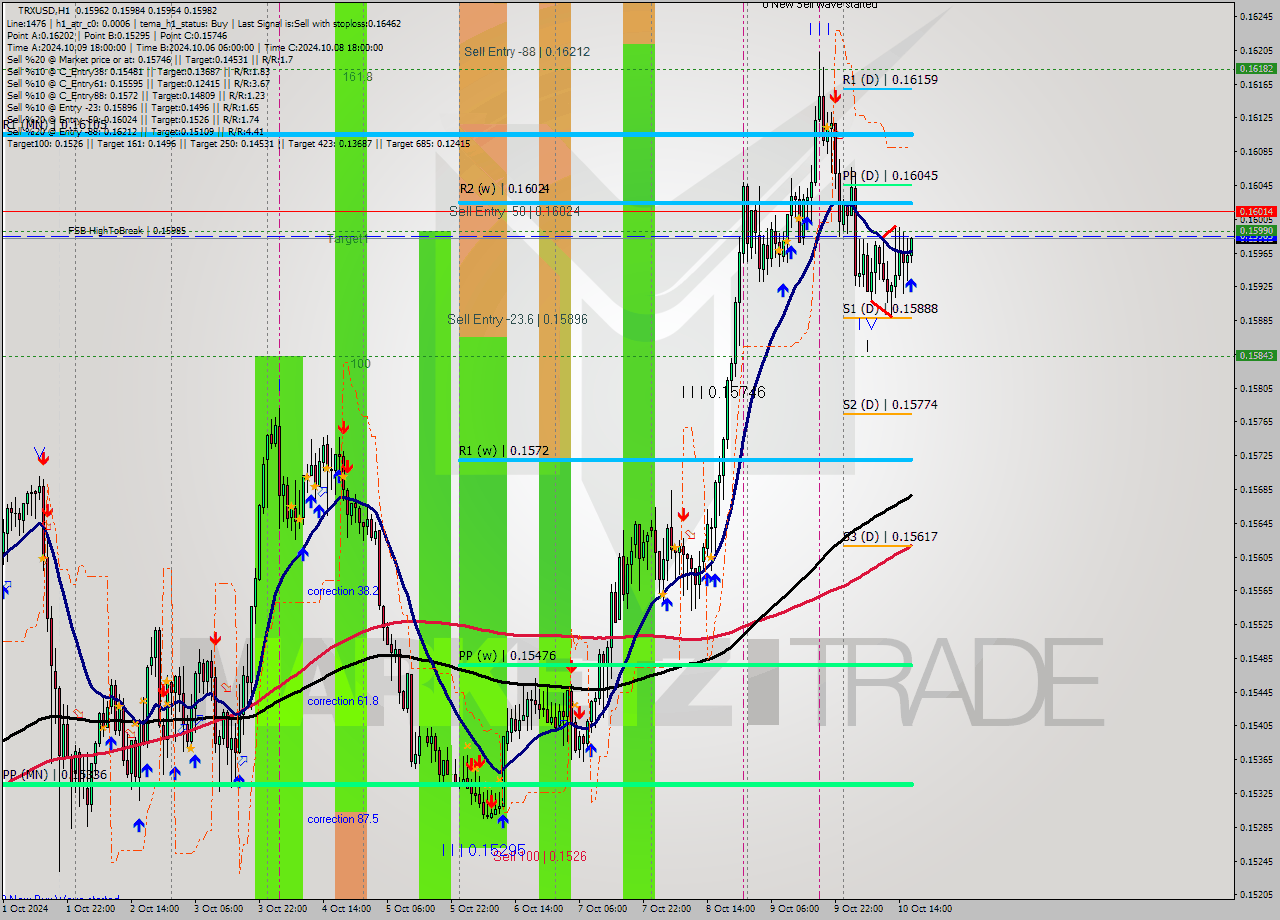Click the 'S3 (D) | 0.15617' support label
1280x920 pixels.
pyautogui.click(x=890, y=537)
